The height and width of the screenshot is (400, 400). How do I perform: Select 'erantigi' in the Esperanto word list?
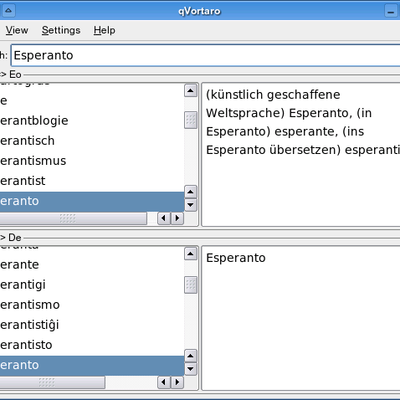(x=92, y=285)
